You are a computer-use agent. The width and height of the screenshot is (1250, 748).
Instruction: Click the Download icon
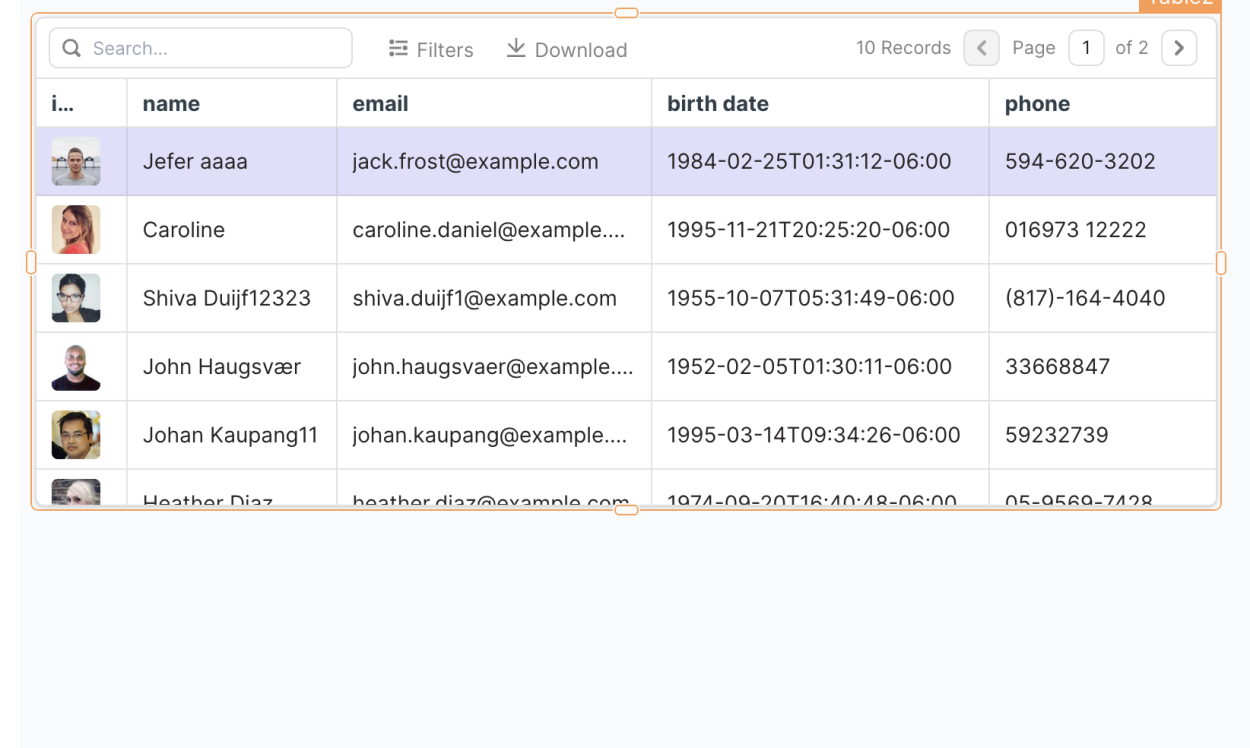pyautogui.click(x=516, y=48)
